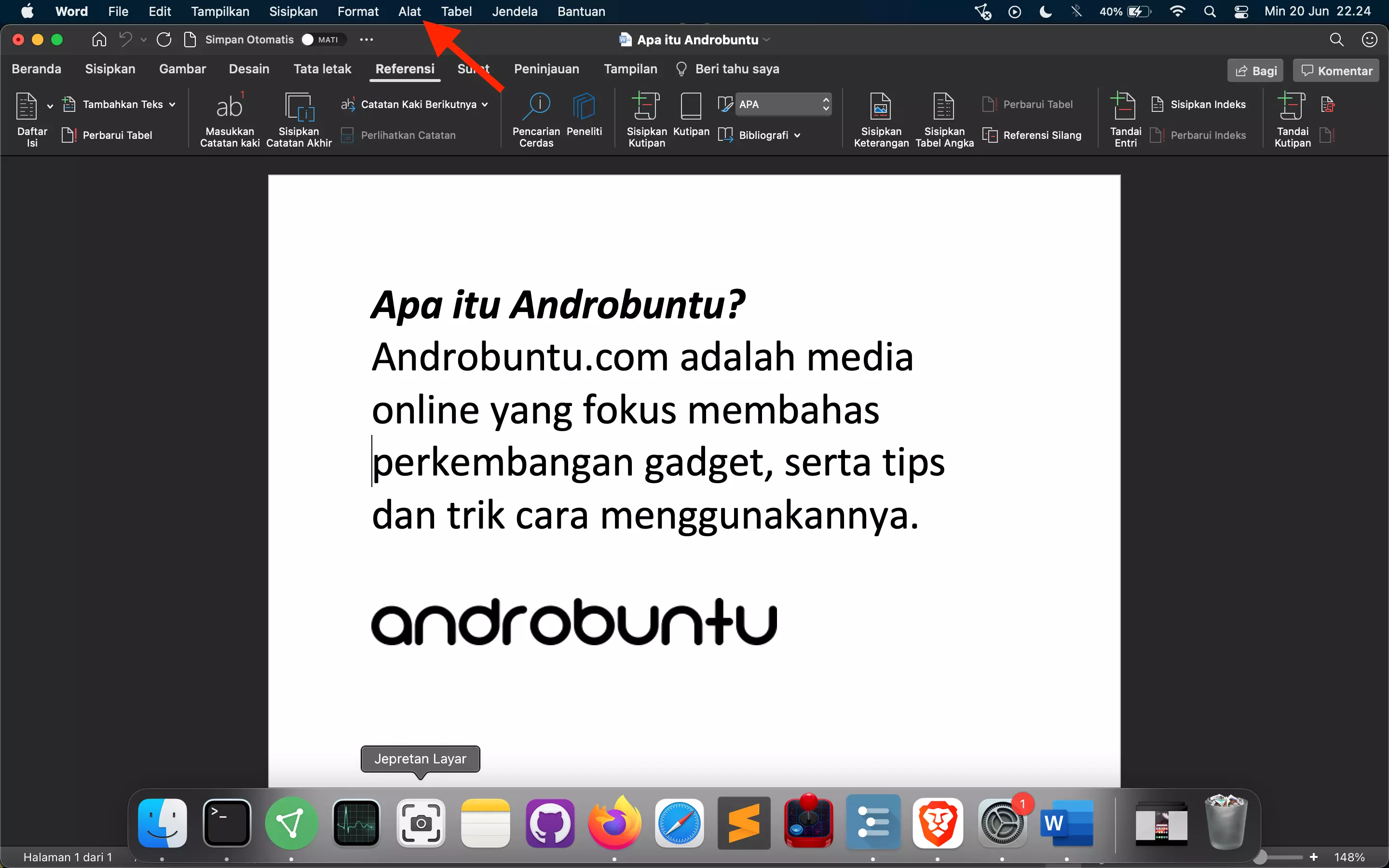Screen dimensions: 1389x868
Task: Enable dark mode from the menu bar
Action: [1045, 11]
